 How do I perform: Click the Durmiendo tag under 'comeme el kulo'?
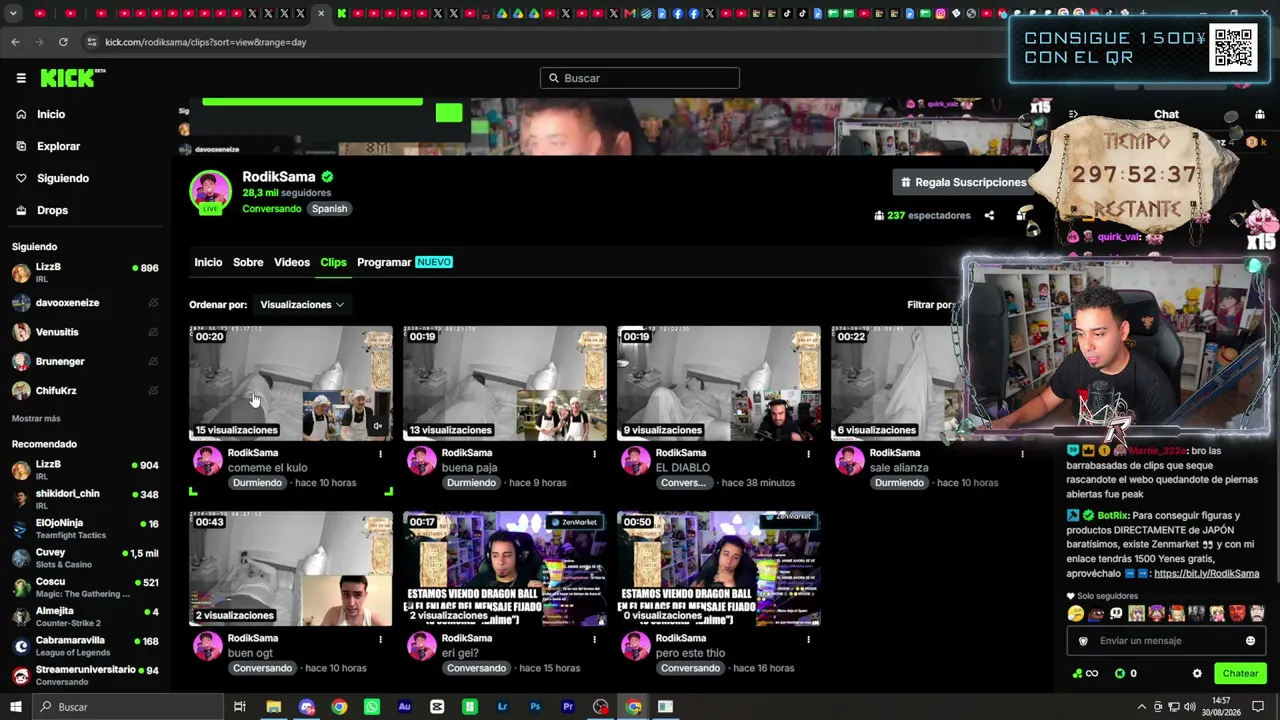pos(257,483)
